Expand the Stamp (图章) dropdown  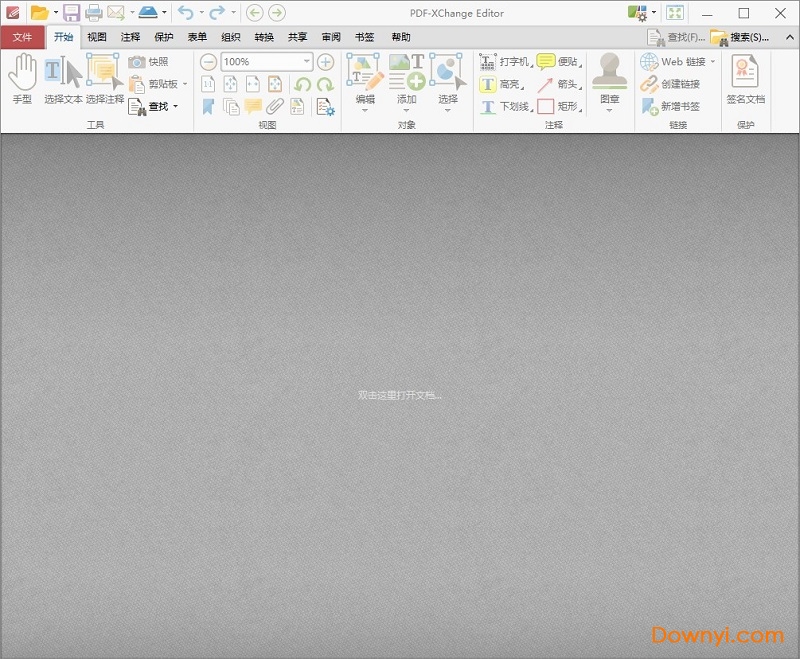608,110
